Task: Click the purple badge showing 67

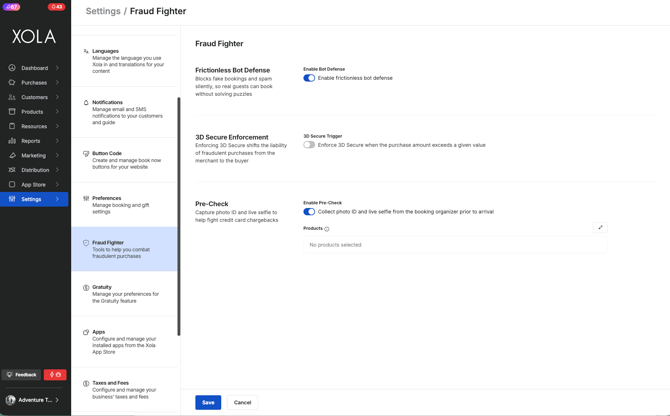Action: [11, 7]
